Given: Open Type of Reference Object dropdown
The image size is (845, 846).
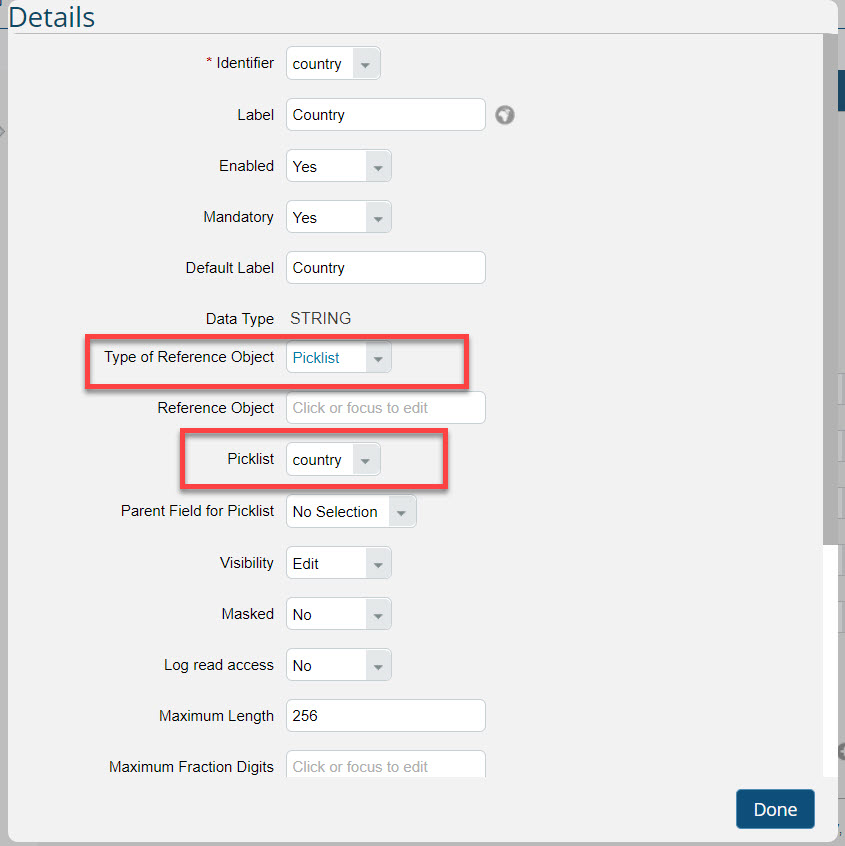Looking at the screenshot, I should tap(338, 357).
